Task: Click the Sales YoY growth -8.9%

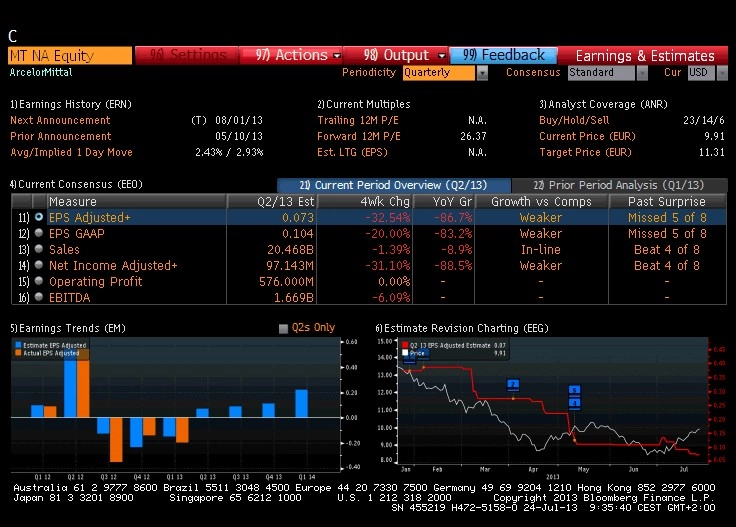Action: [456, 249]
